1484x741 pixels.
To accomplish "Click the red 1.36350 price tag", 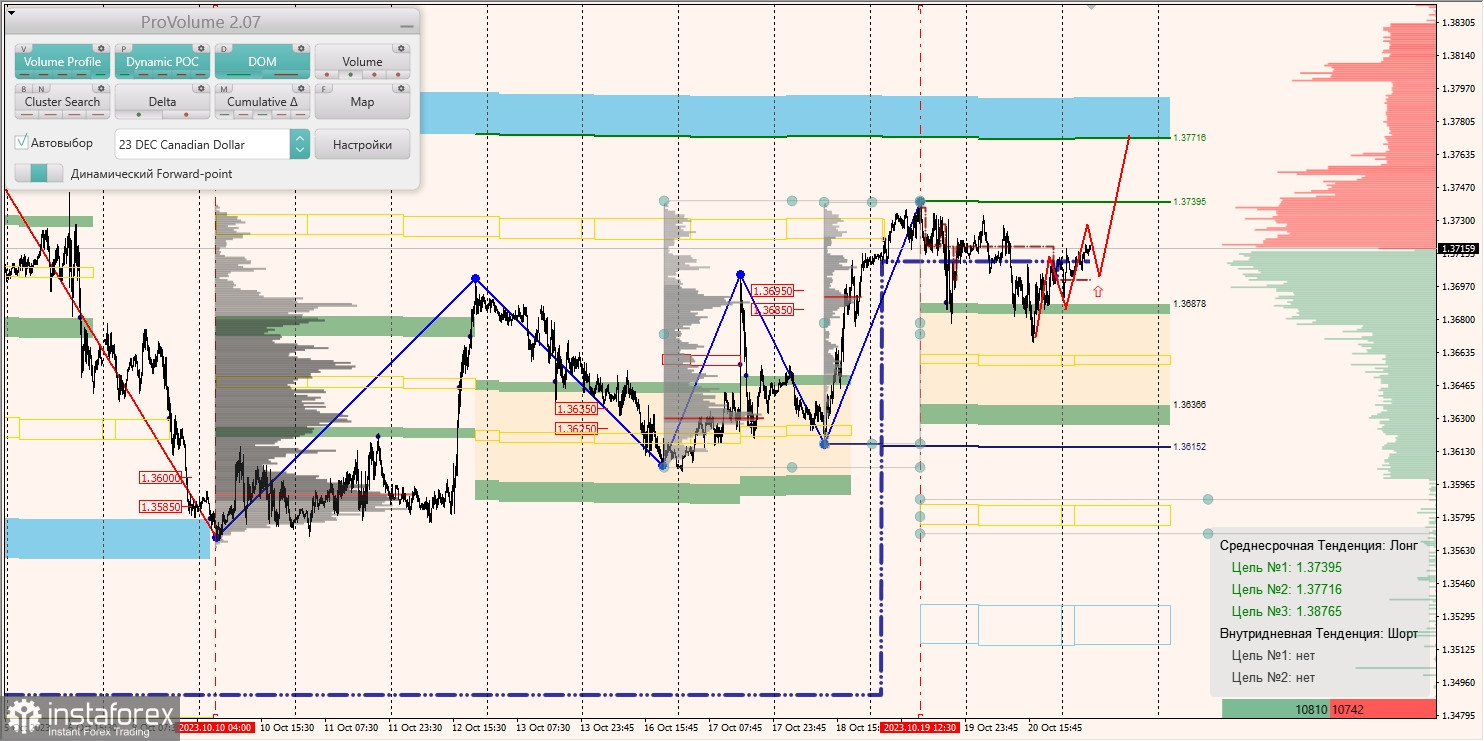I will (577, 409).
